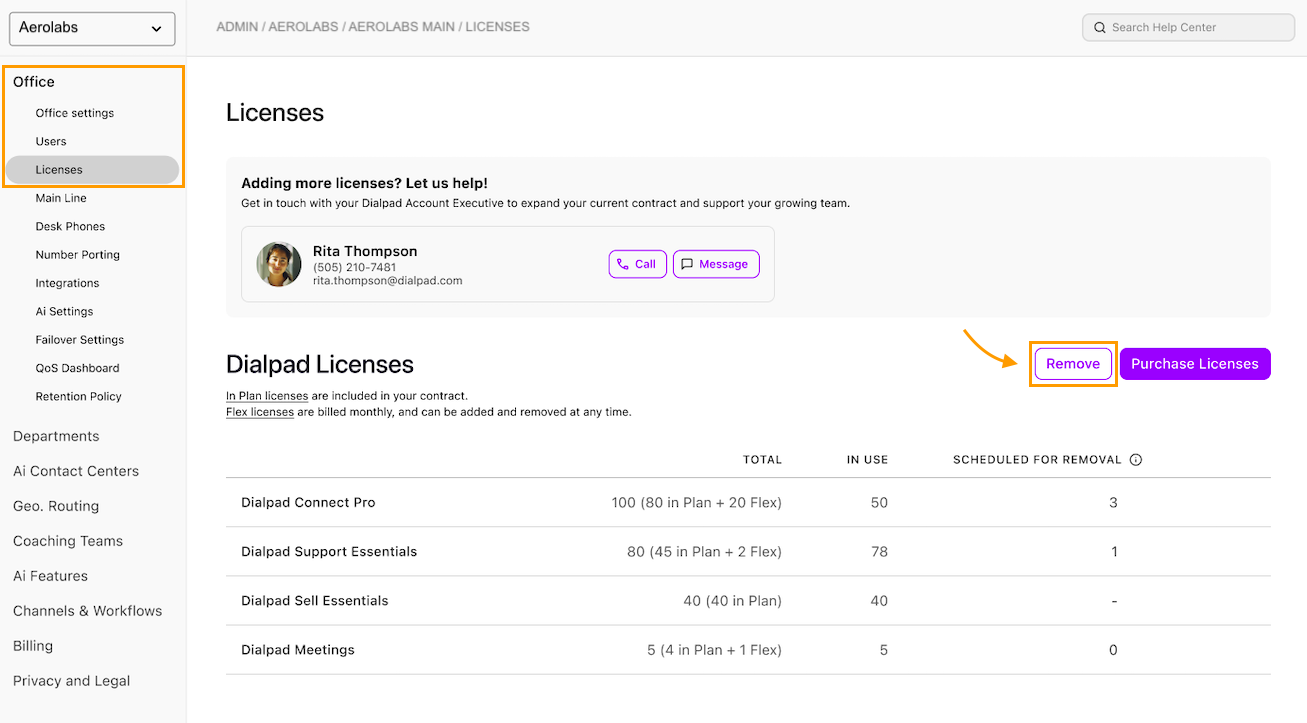Click the TOTAL column header
1307x723 pixels.
762,460
